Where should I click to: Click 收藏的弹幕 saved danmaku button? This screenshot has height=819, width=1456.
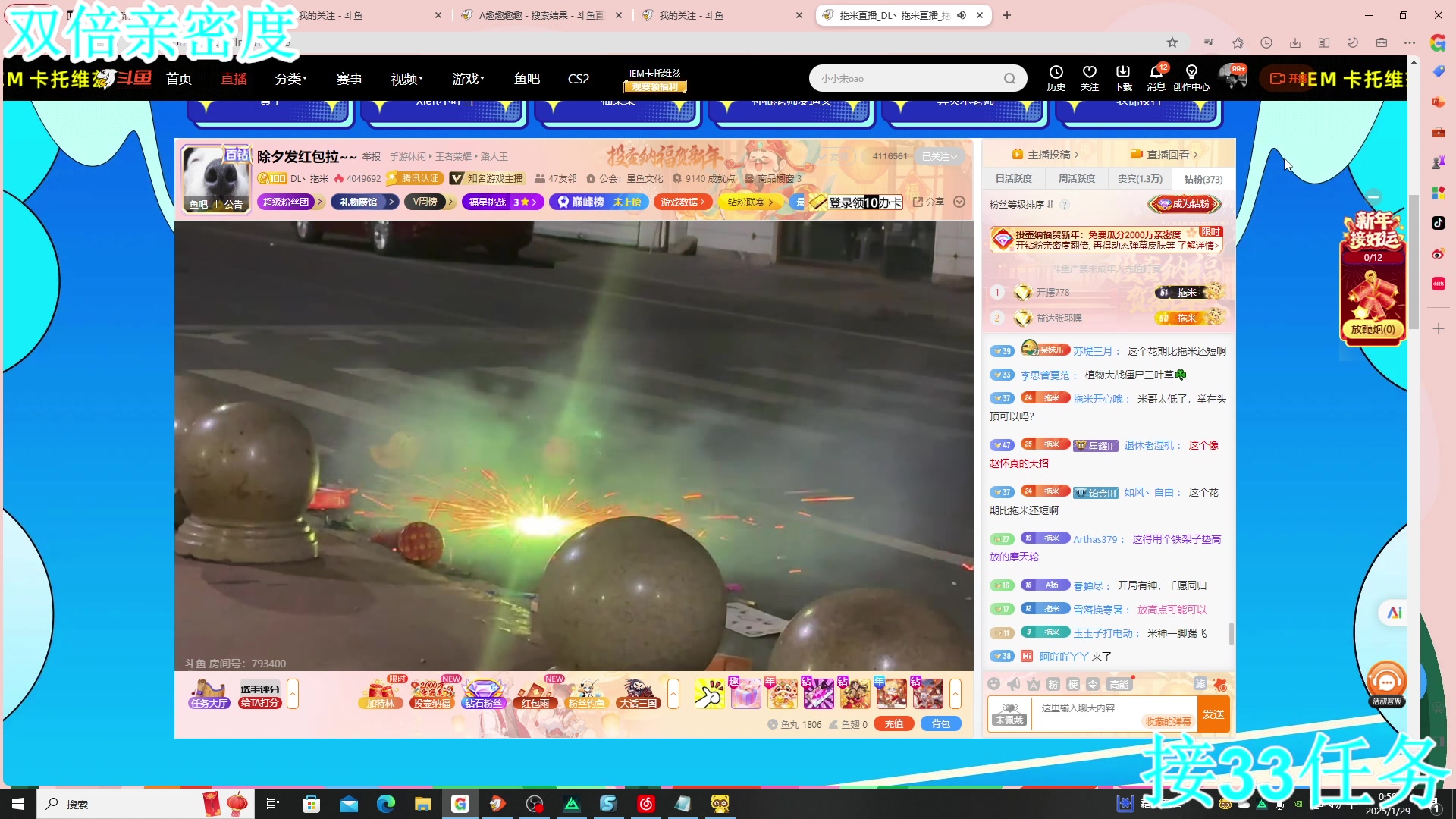[1169, 722]
